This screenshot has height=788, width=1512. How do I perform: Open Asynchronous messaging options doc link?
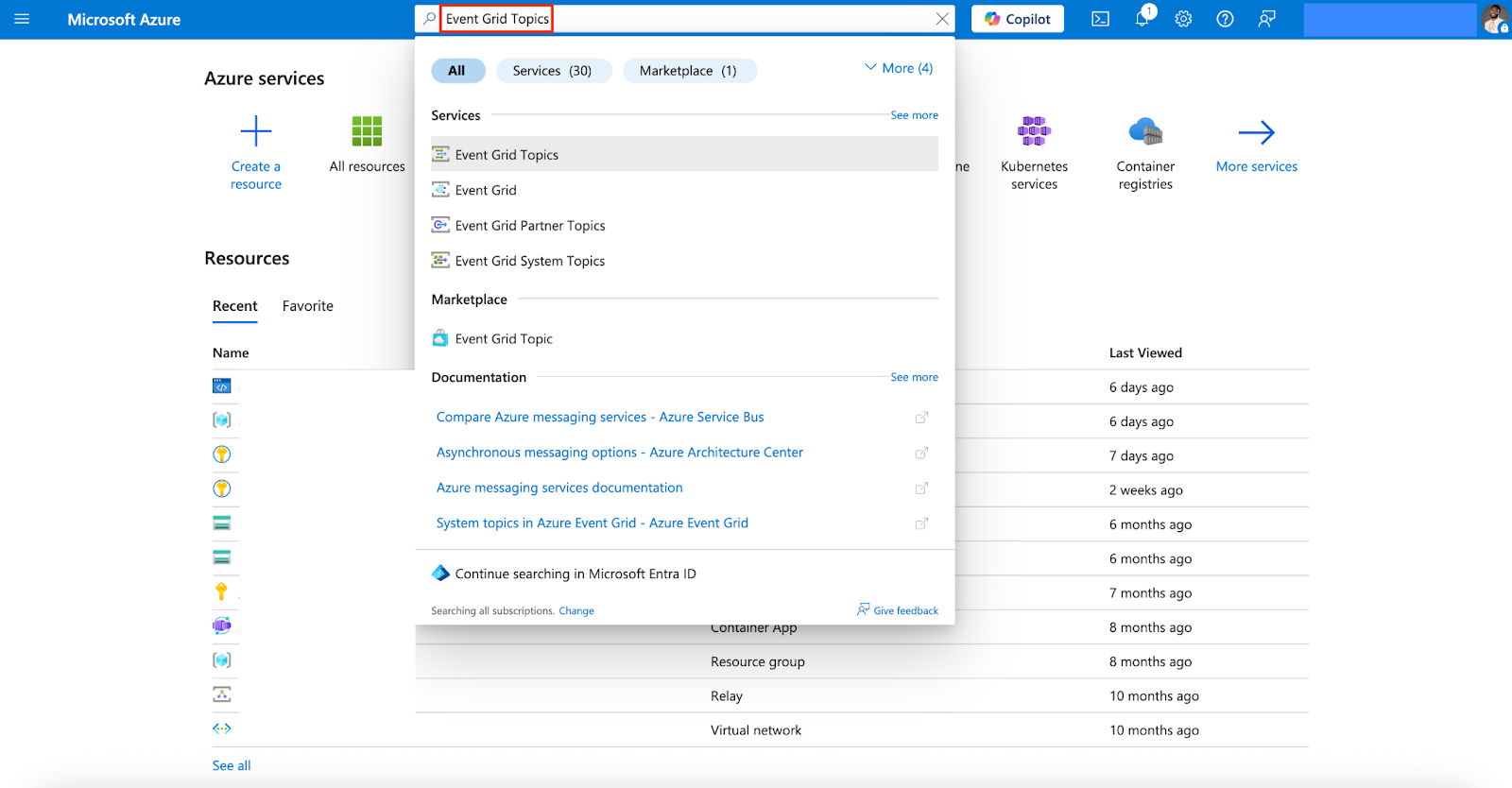620,453
